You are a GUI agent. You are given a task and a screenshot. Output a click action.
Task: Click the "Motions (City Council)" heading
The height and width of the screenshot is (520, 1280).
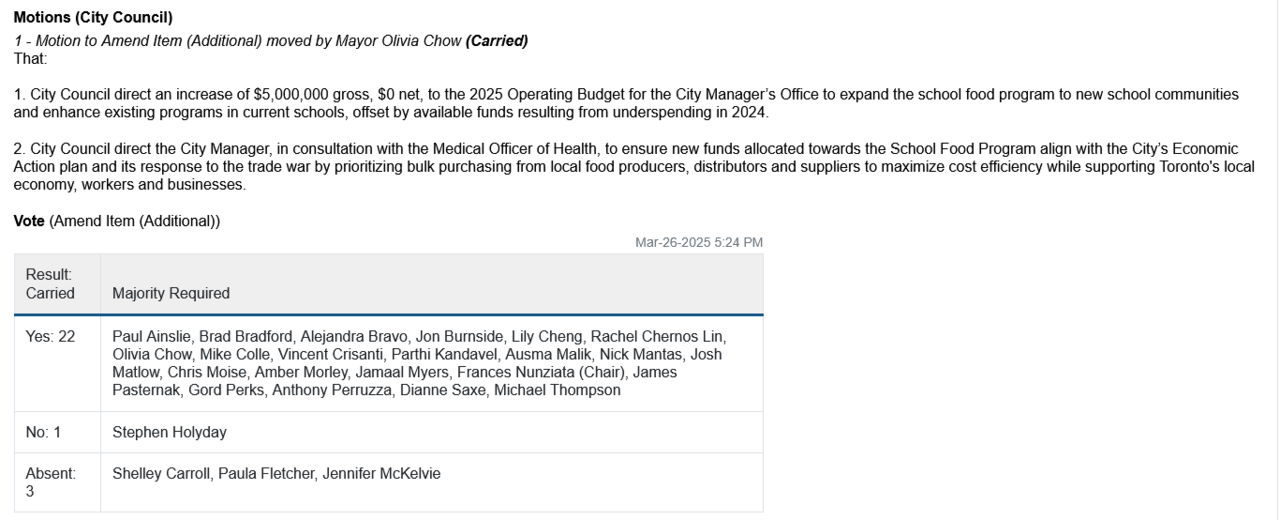(93, 18)
